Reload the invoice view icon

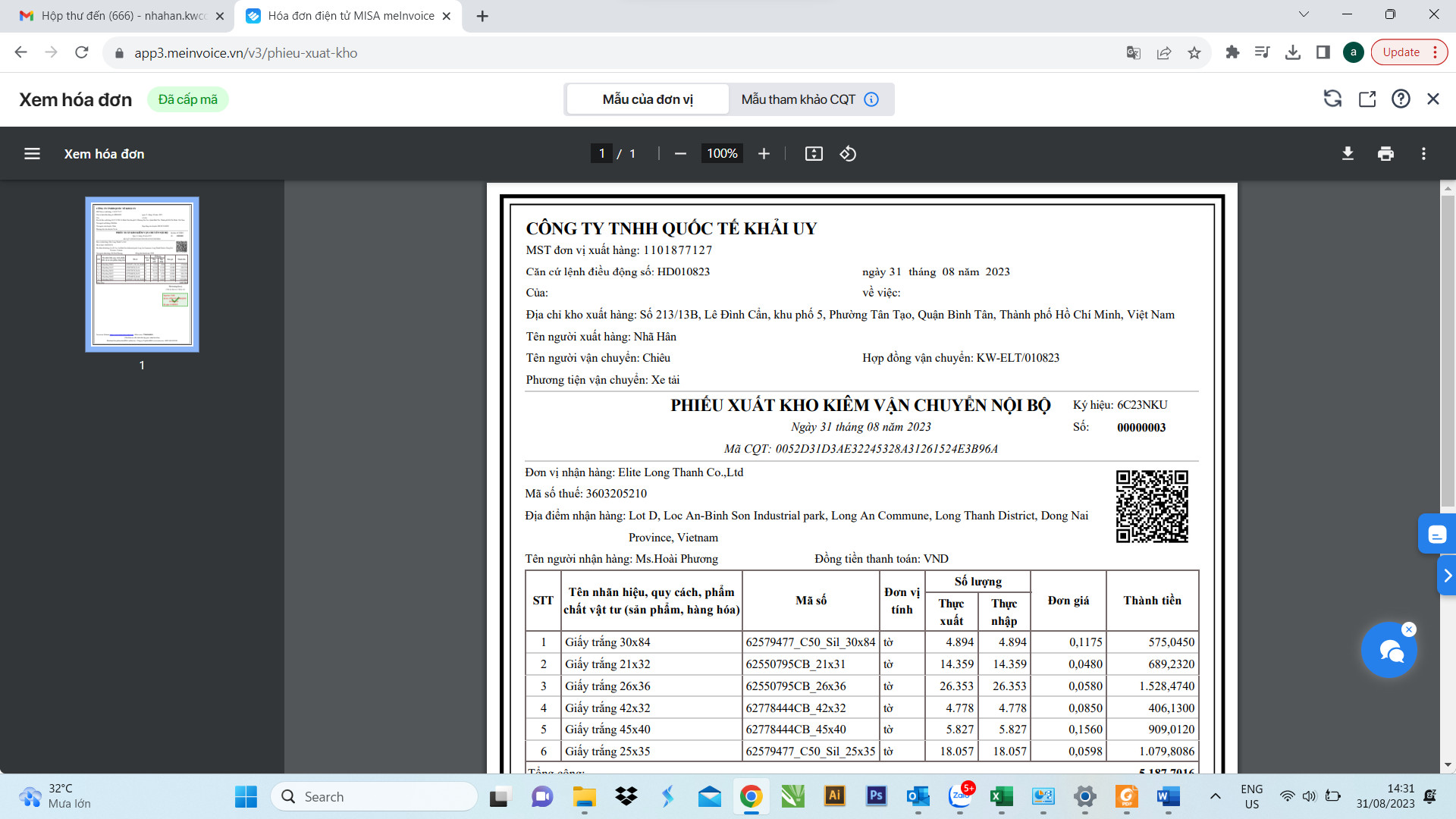(1332, 99)
